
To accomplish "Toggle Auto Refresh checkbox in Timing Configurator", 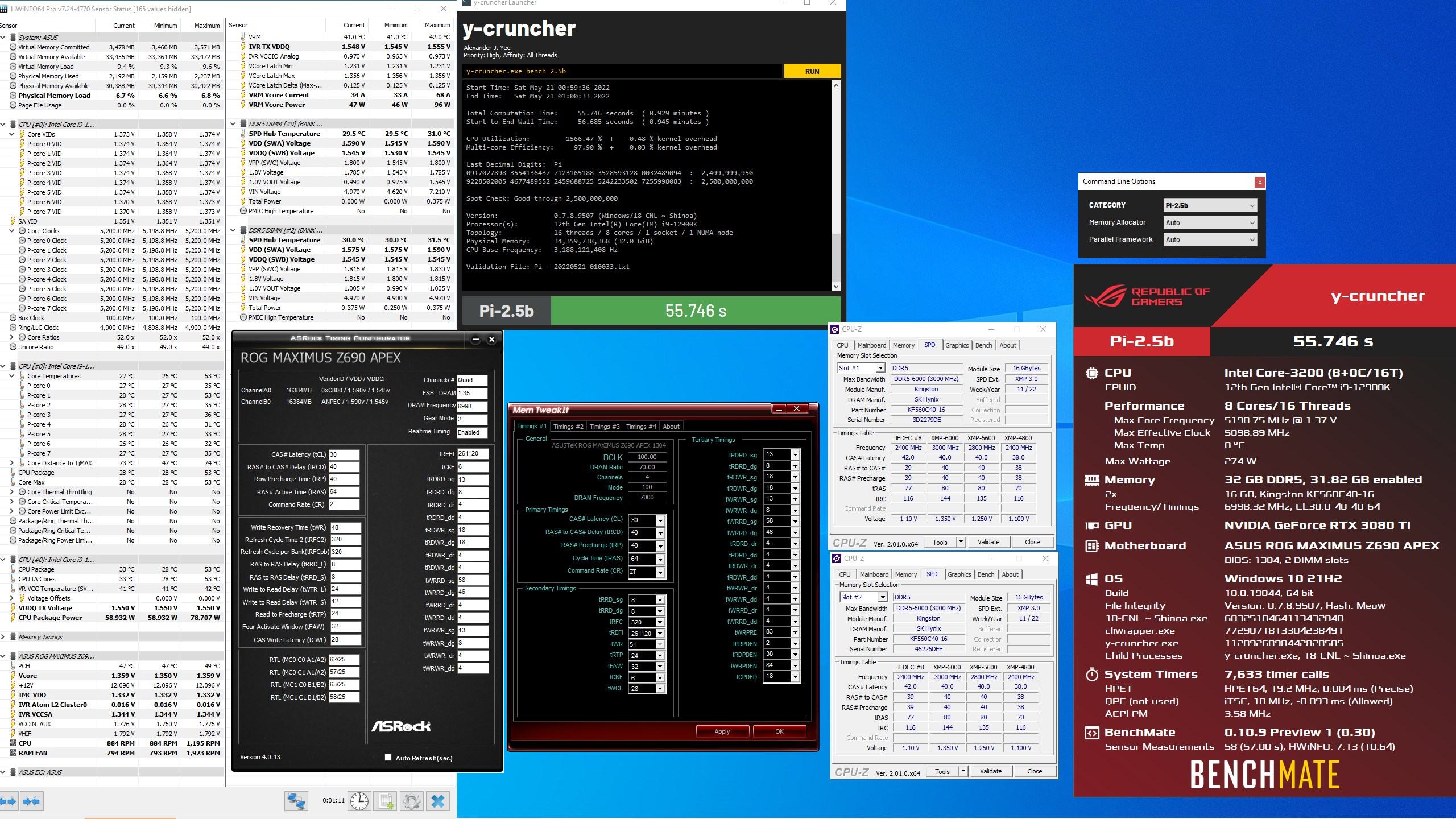I will pos(388,758).
